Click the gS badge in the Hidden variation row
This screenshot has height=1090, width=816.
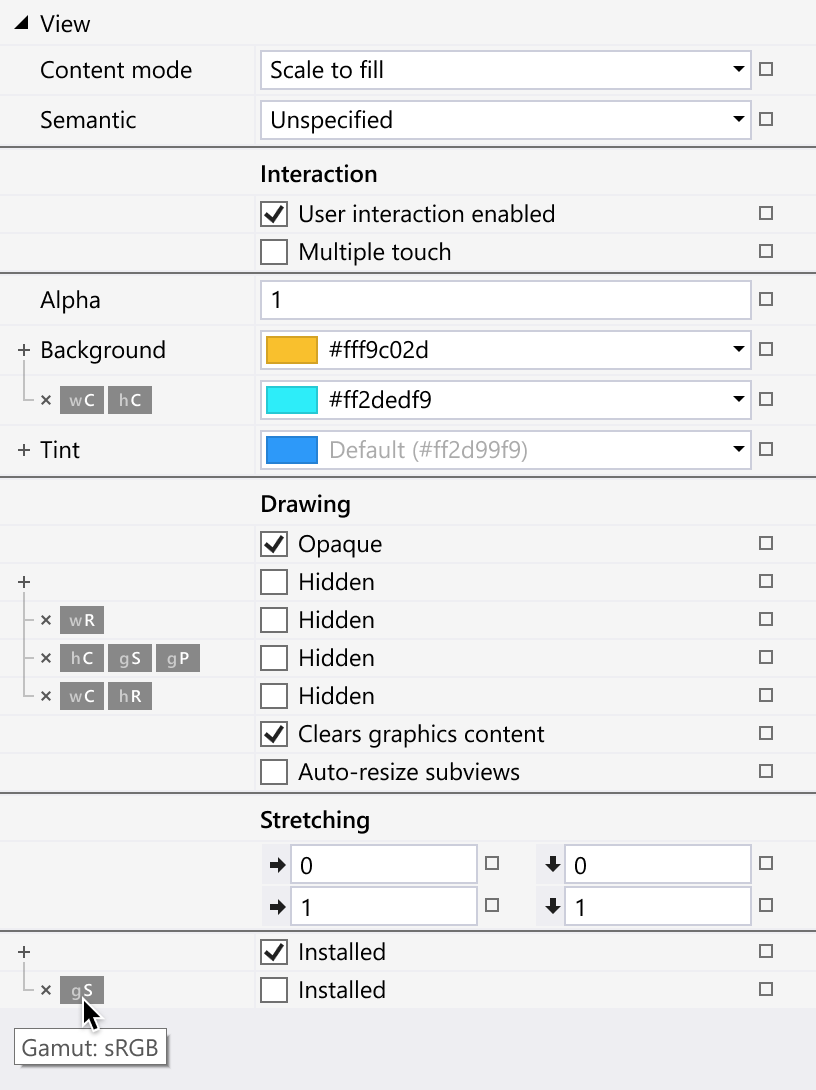click(129, 658)
